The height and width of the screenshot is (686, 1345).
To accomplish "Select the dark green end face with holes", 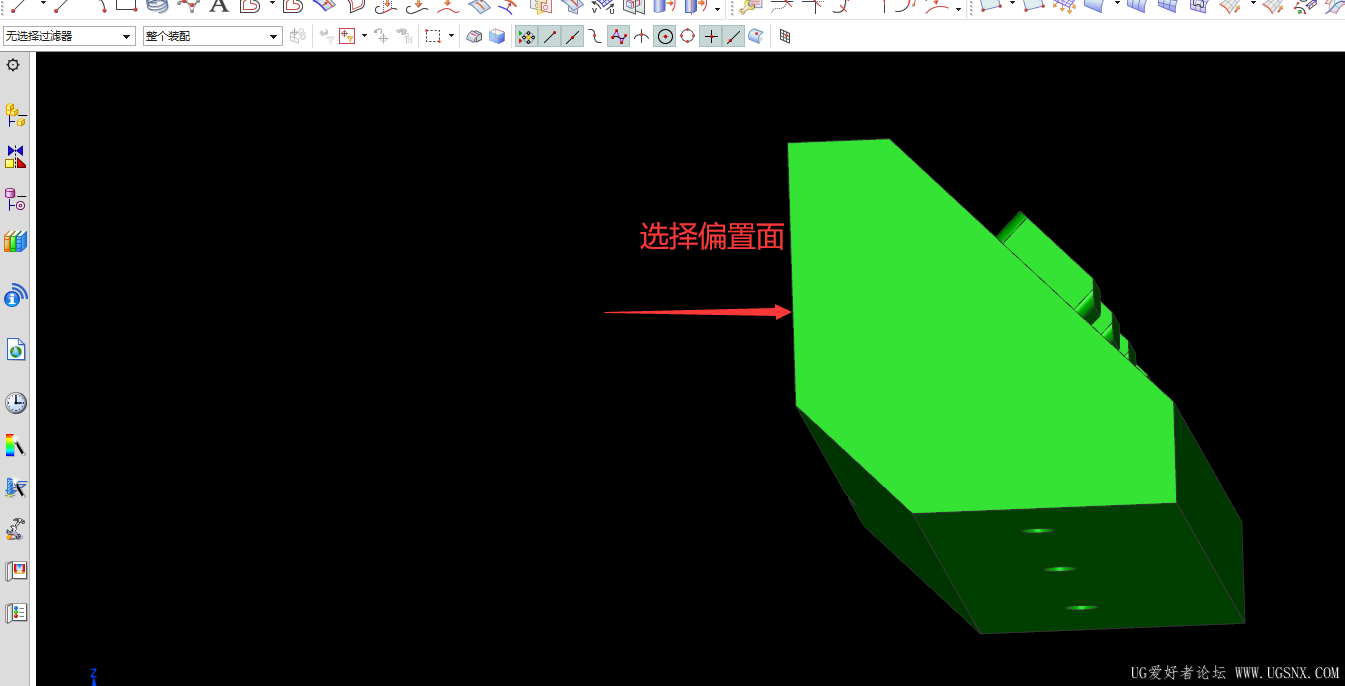I will click(1080, 568).
